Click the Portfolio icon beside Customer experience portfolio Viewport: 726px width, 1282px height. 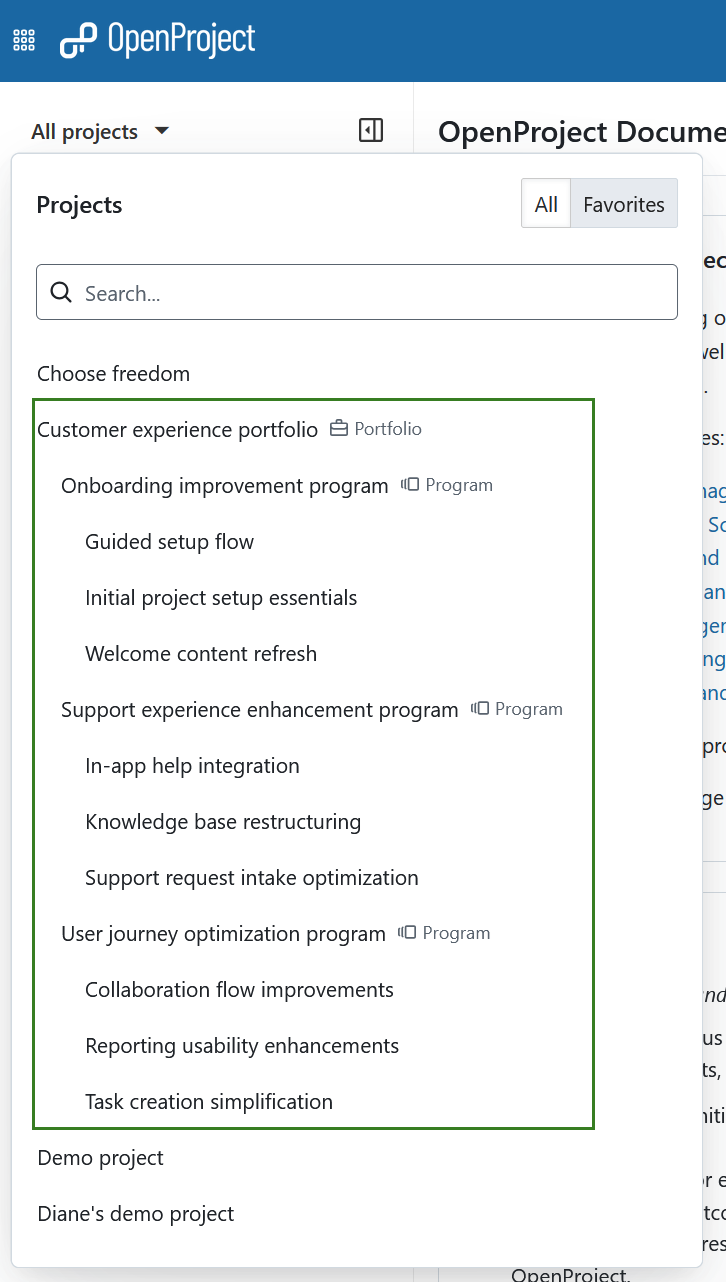338,428
